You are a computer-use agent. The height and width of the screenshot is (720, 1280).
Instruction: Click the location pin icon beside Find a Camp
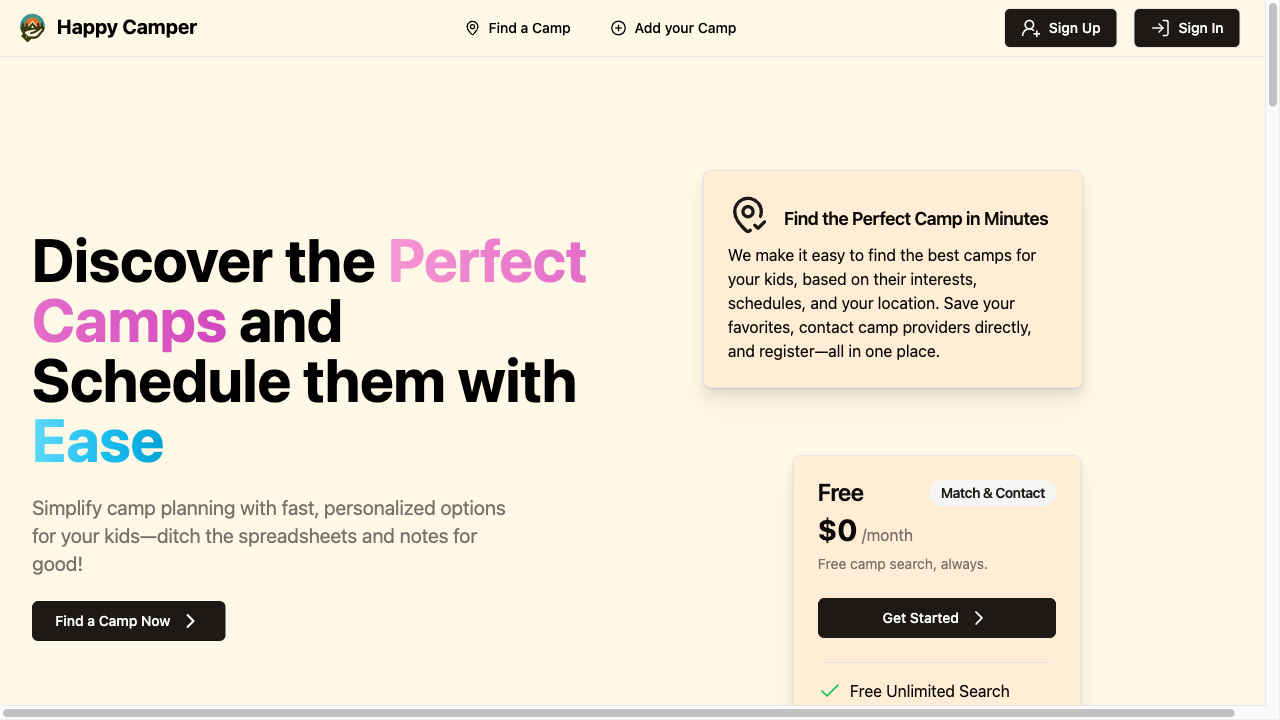point(472,28)
